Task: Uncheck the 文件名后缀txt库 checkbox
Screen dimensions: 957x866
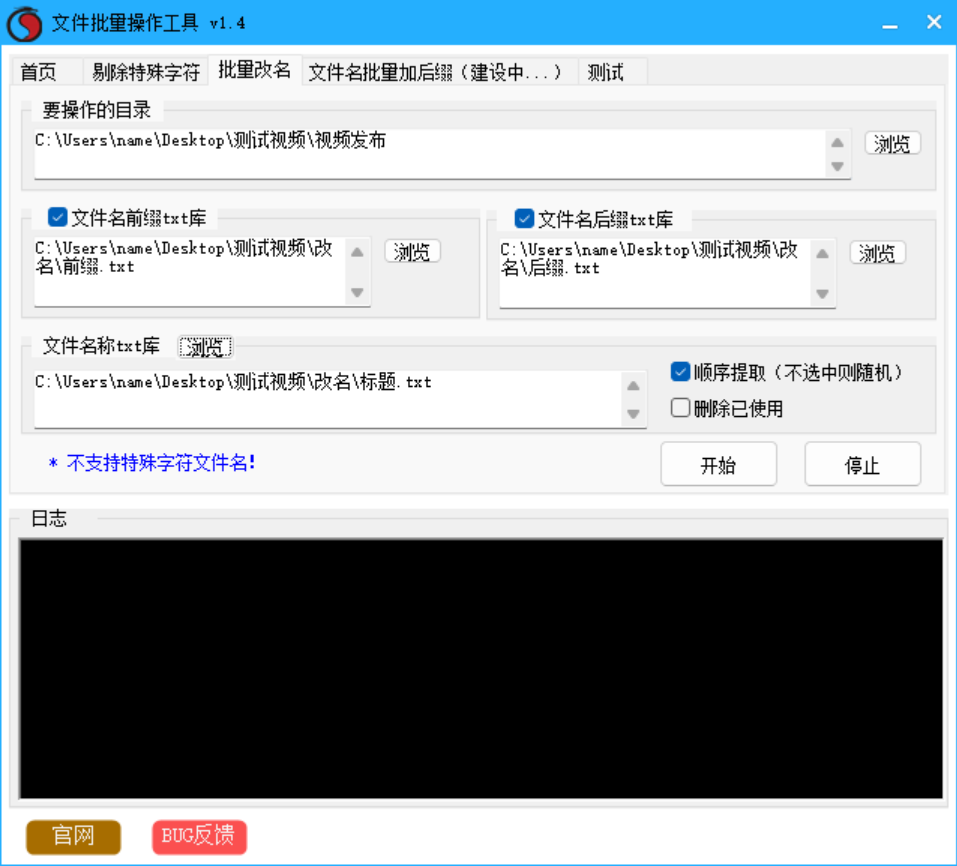Action: coord(524,218)
